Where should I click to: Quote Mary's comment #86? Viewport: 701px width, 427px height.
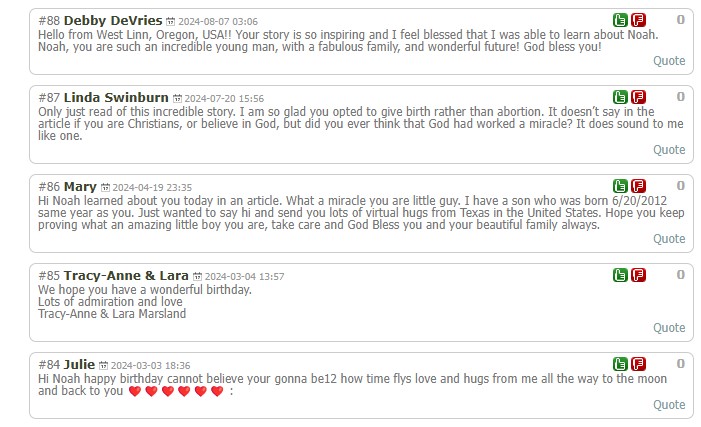(x=669, y=239)
